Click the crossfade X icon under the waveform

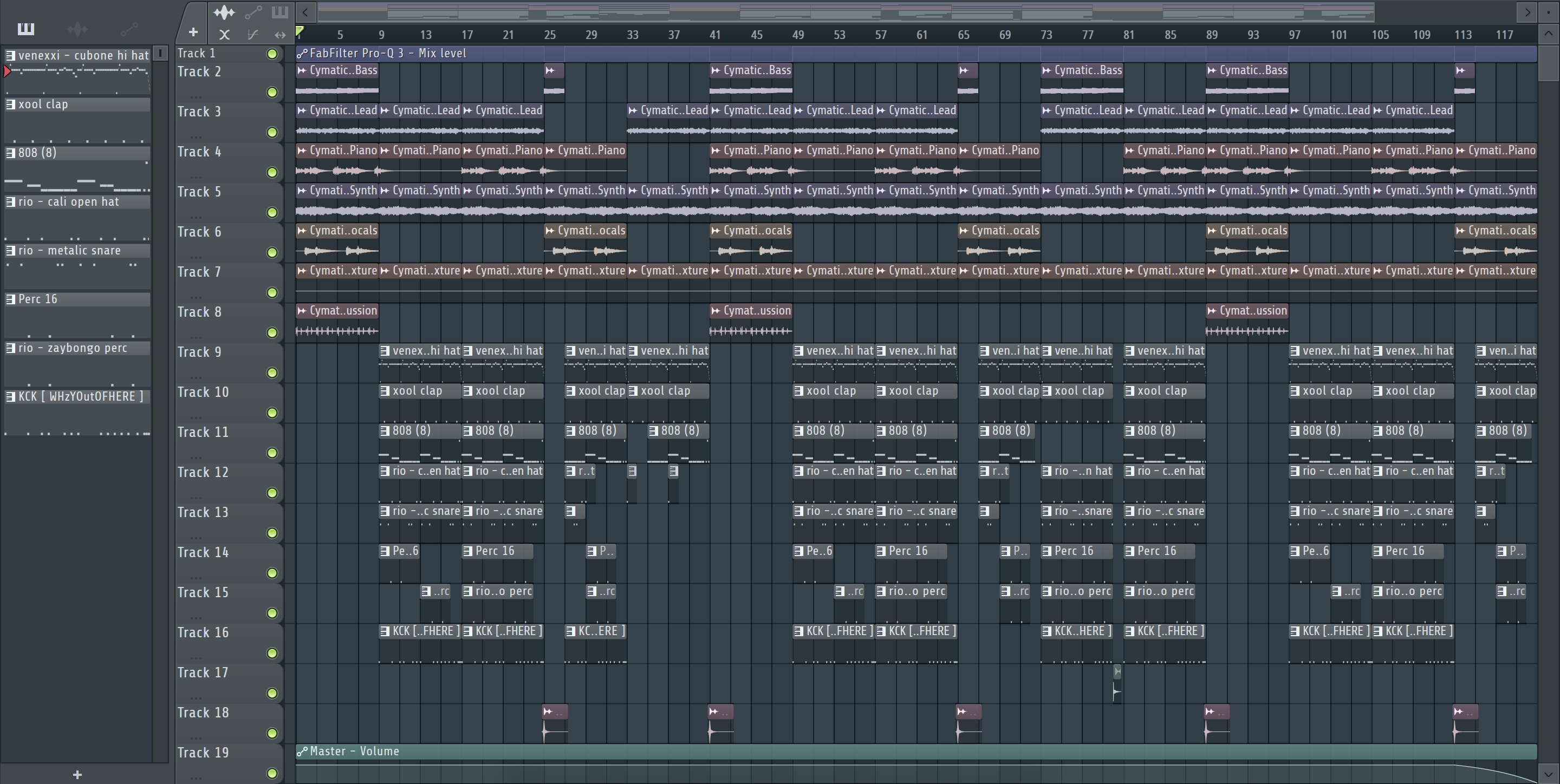(x=225, y=35)
